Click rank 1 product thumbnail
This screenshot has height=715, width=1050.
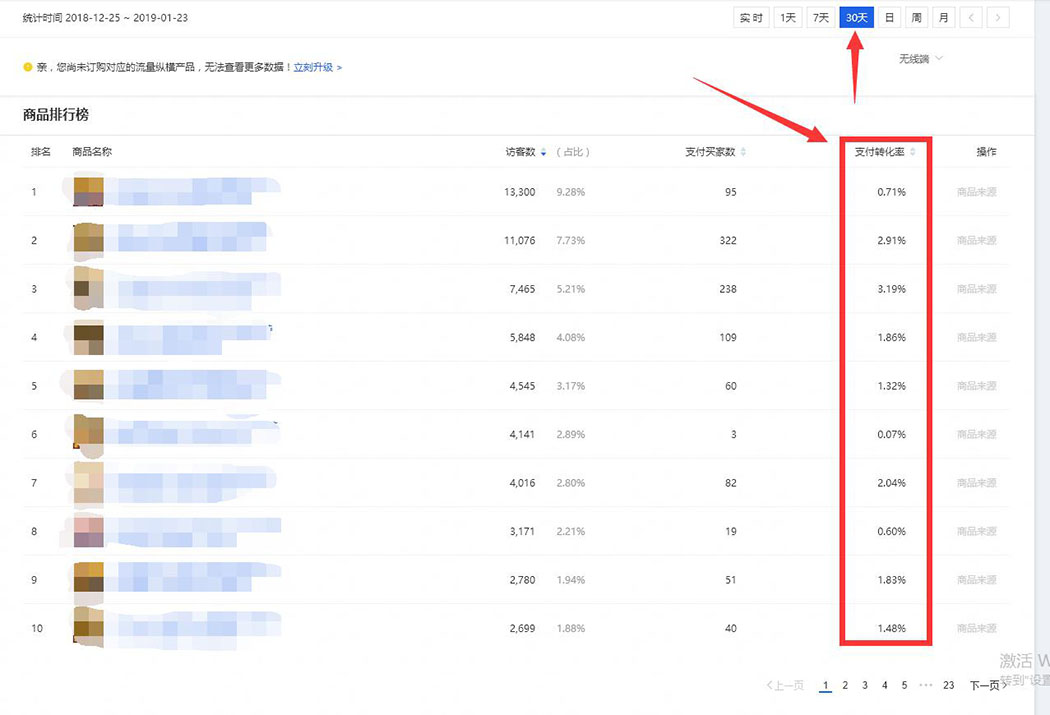(x=88, y=191)
